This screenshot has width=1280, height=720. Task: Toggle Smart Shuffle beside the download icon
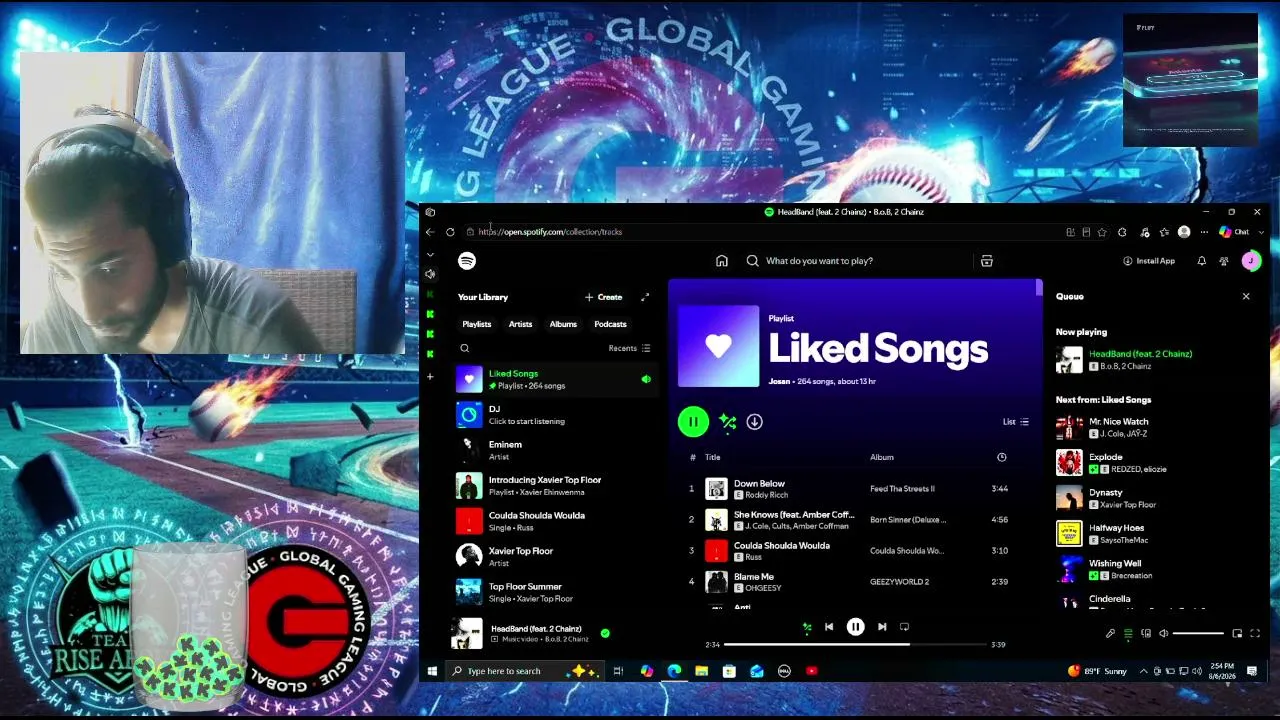pos(727,422)
